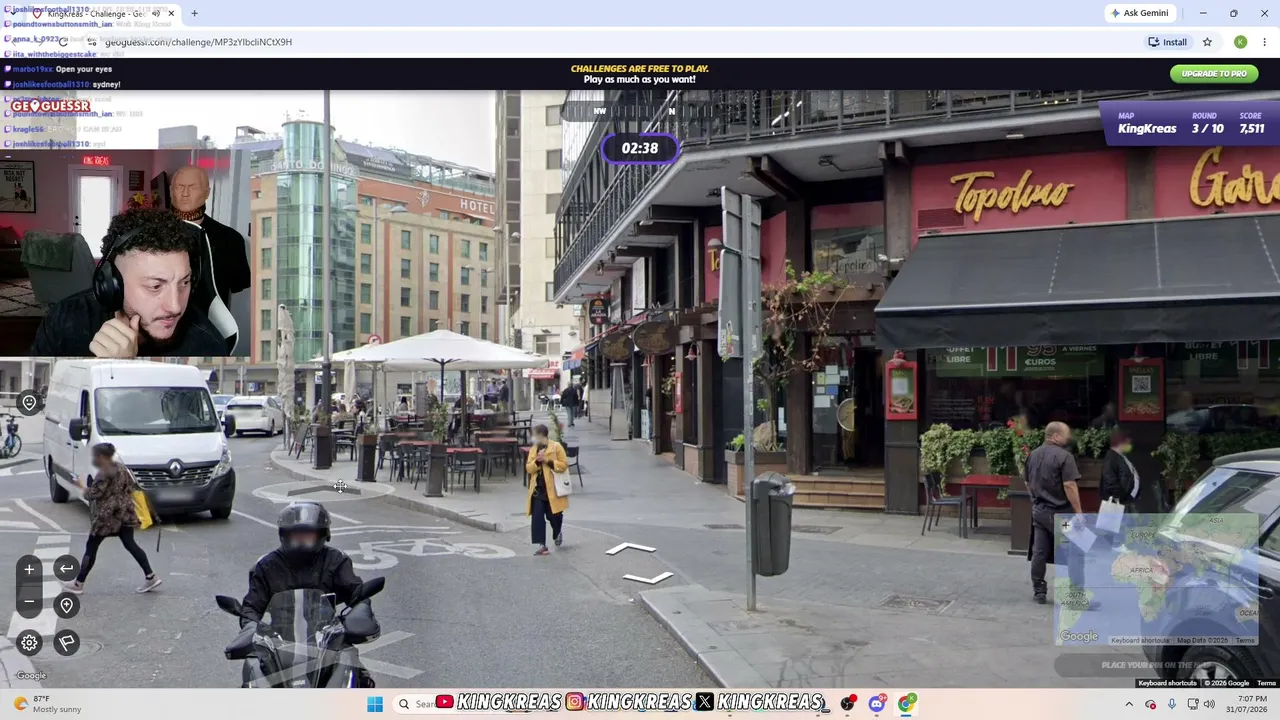Click the GeoGuessr logo
Image resolution: width=1280 pixels, height=720 pixels.
point(50,106)
